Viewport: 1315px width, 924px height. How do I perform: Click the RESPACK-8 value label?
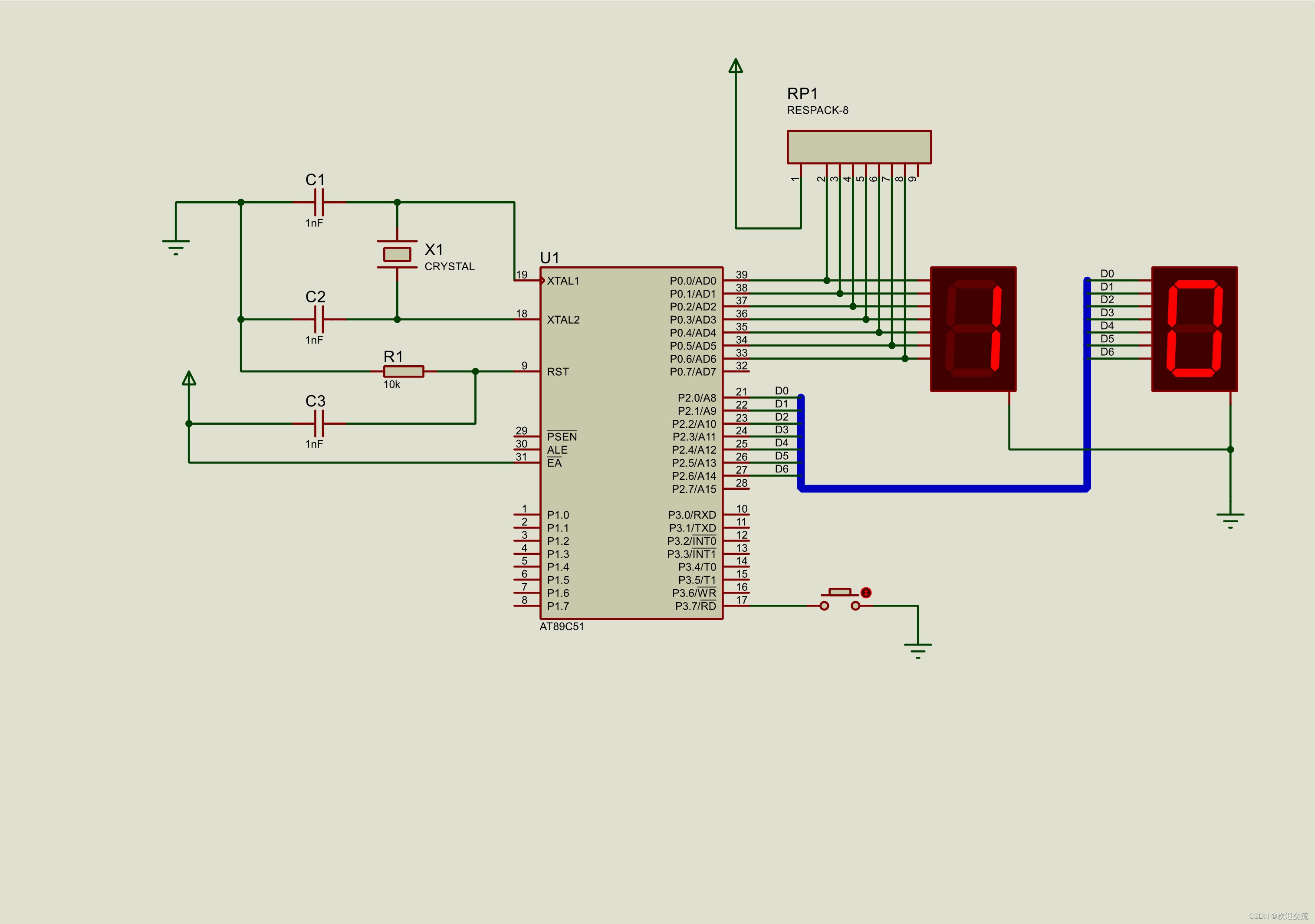point(817,110)
